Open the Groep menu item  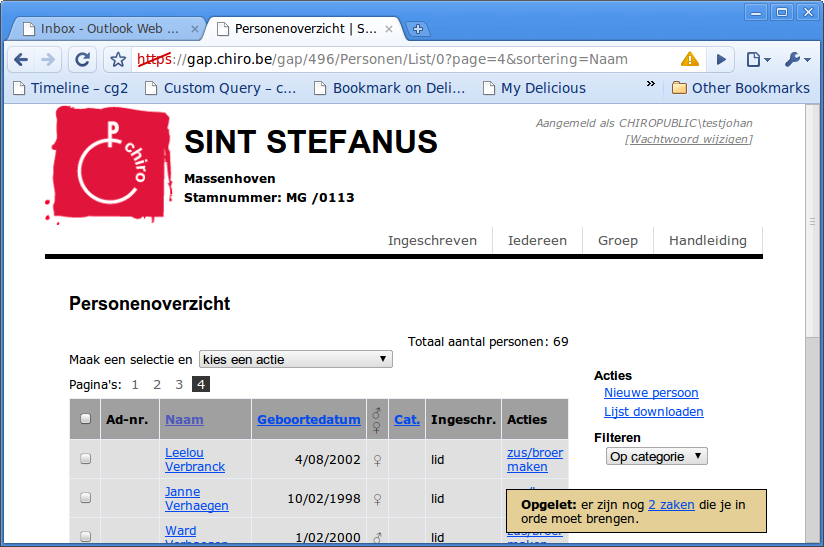pyautogui.click(x=618, y=241)
